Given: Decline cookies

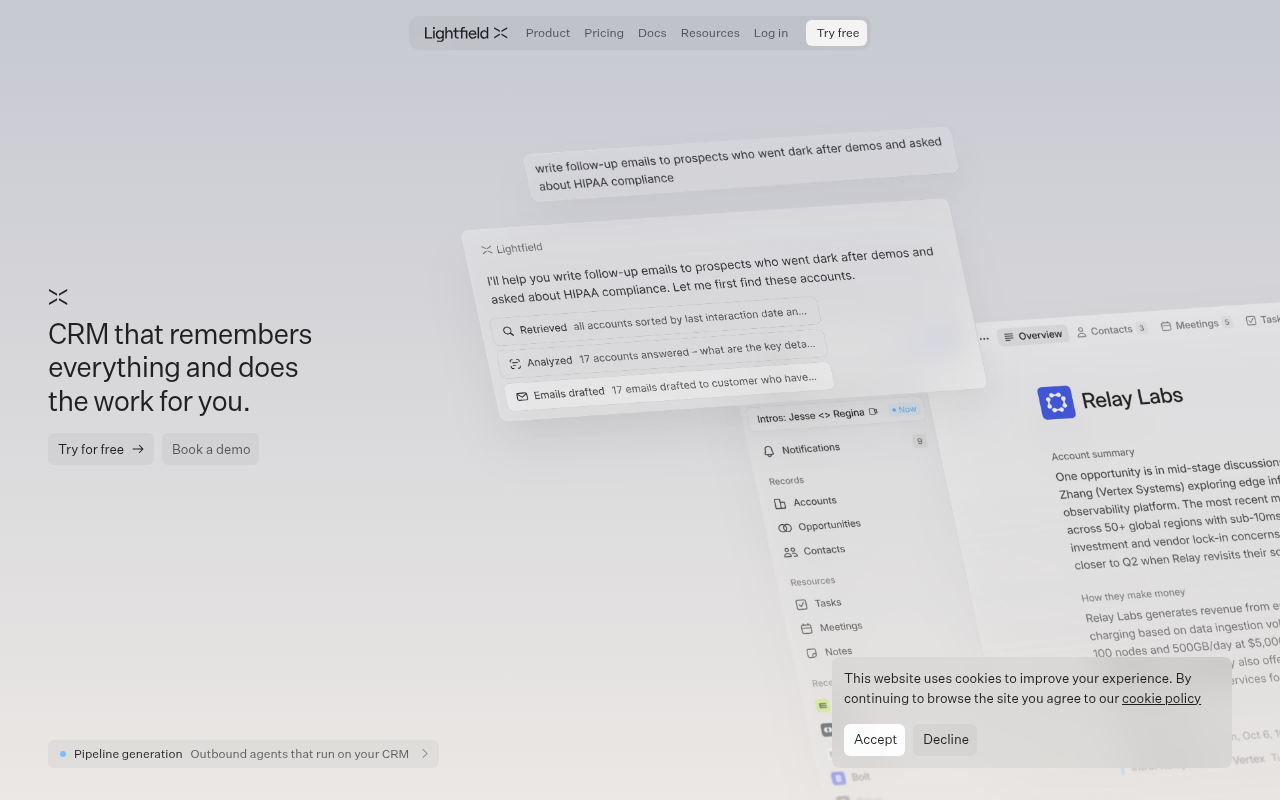Looking at the screenshot, I should coord(946,740).
